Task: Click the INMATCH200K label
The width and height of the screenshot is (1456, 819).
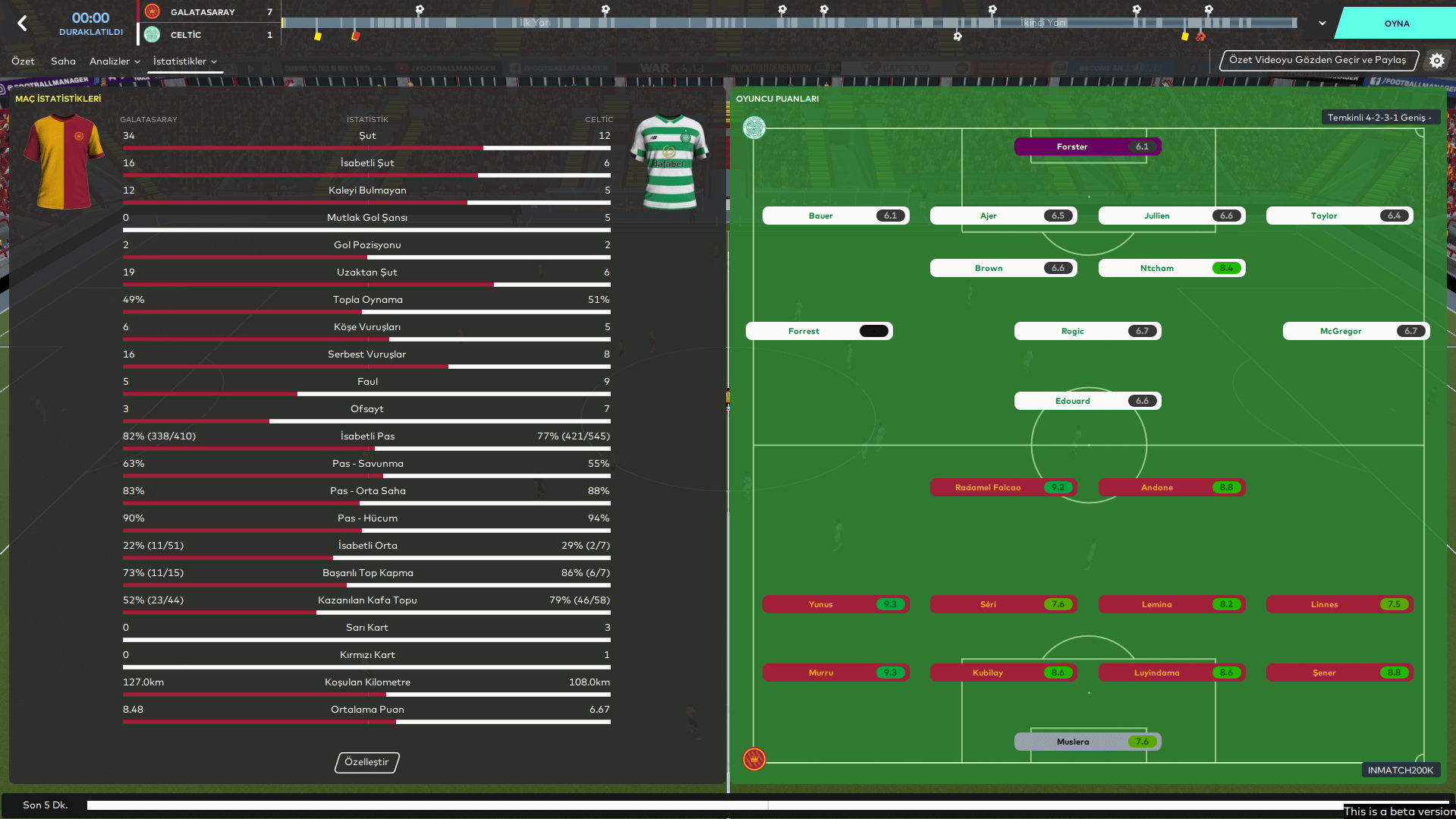Action: point(1401,770)
